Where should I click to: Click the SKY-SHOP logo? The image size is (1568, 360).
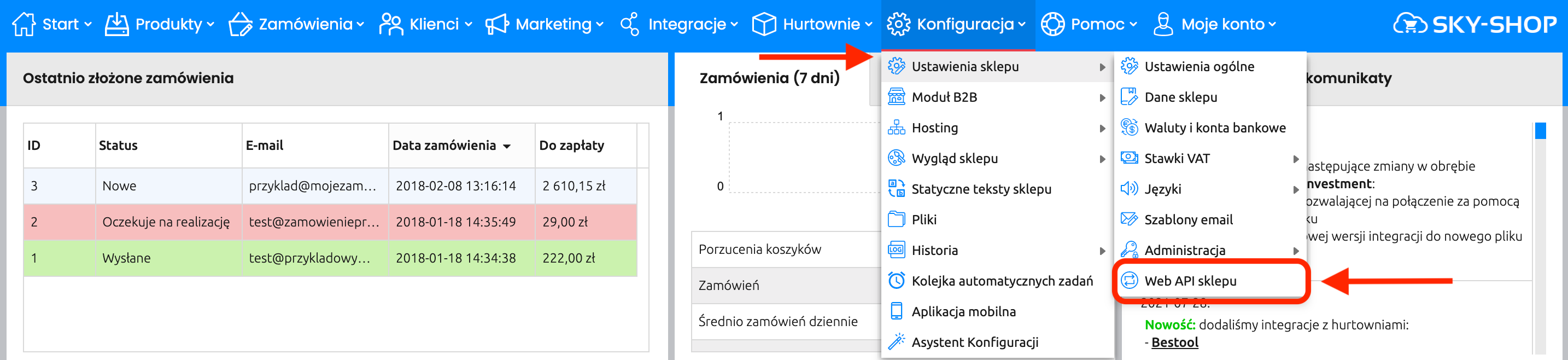[1475, 25]
